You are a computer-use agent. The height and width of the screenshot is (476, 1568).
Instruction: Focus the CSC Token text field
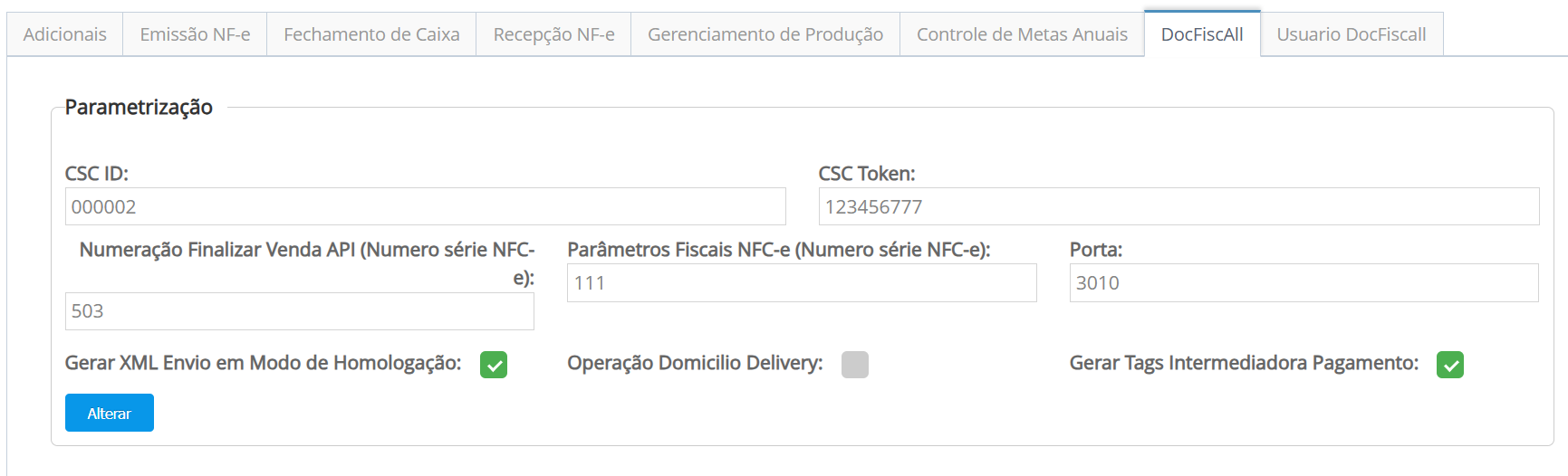1178,207
